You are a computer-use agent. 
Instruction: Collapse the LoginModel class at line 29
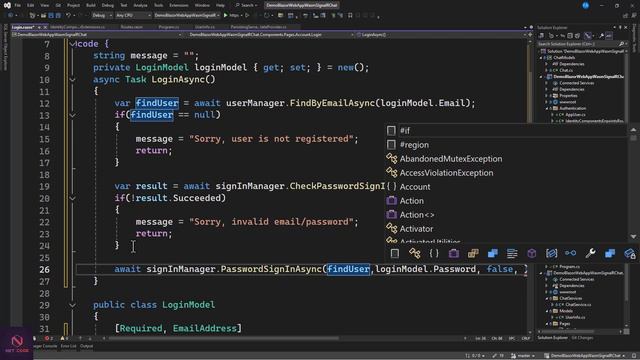click(72, 305)
